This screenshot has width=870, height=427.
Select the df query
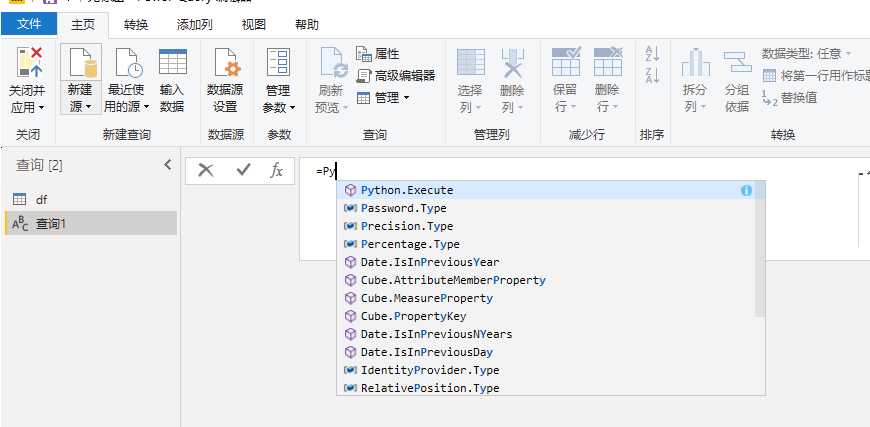(x=90, y=200)
